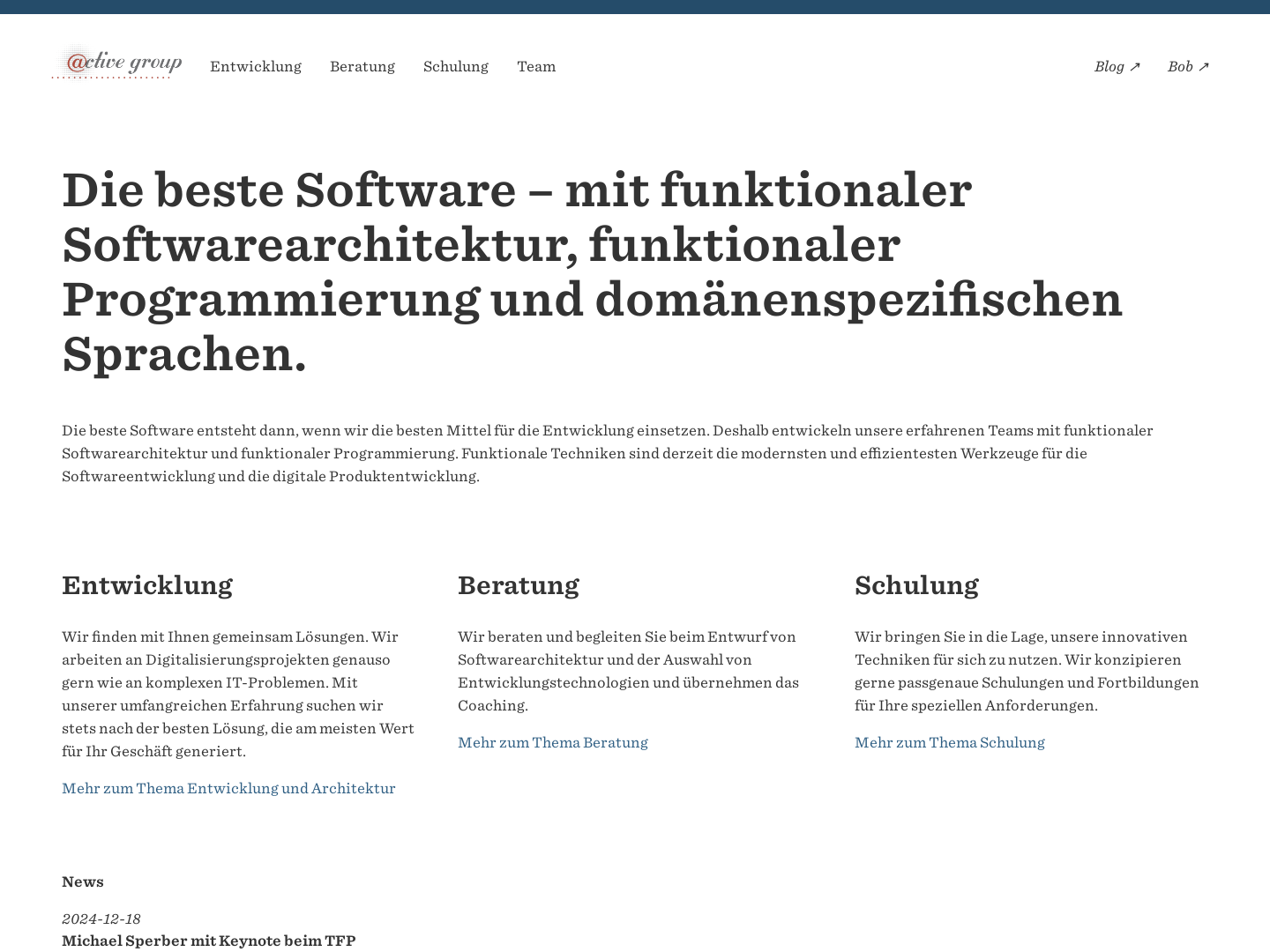Click paragraph "Wir beraten und begleiten Sie"
Viewport: 1270px width, 952px height.
[628, 671]
